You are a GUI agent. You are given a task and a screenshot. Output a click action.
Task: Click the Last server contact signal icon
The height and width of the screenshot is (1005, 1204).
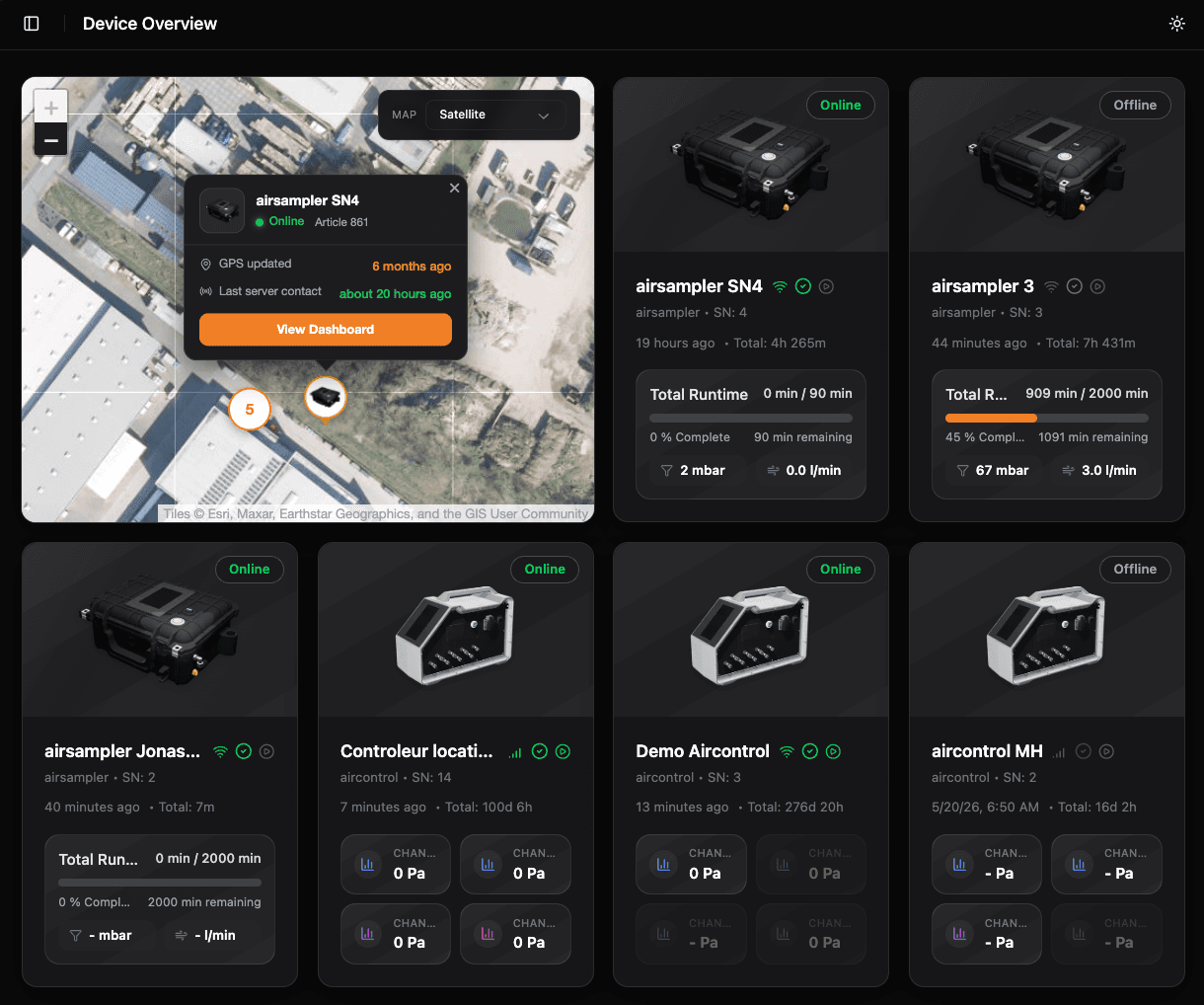point(205,292)
